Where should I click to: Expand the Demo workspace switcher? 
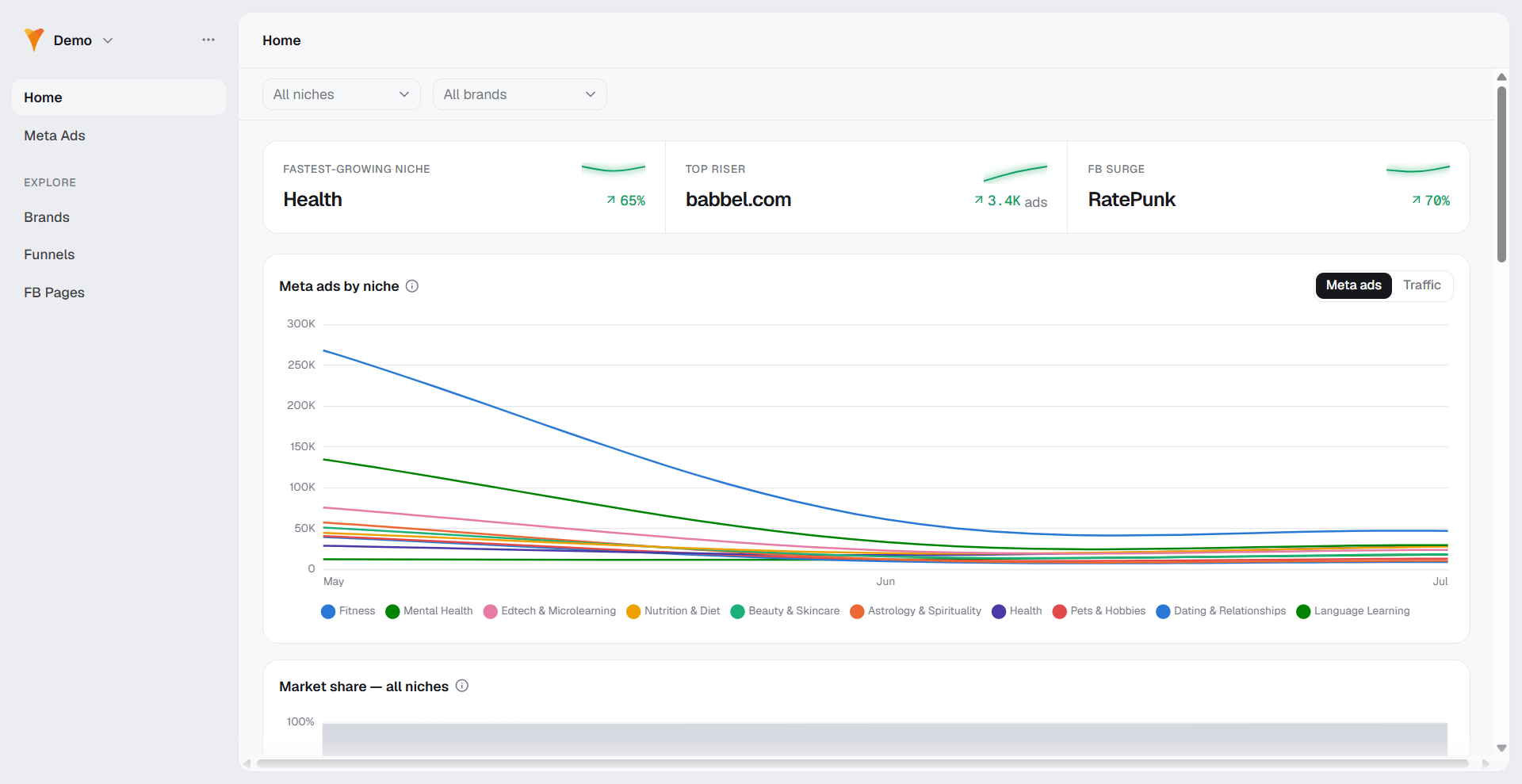(x=83, y=40)
